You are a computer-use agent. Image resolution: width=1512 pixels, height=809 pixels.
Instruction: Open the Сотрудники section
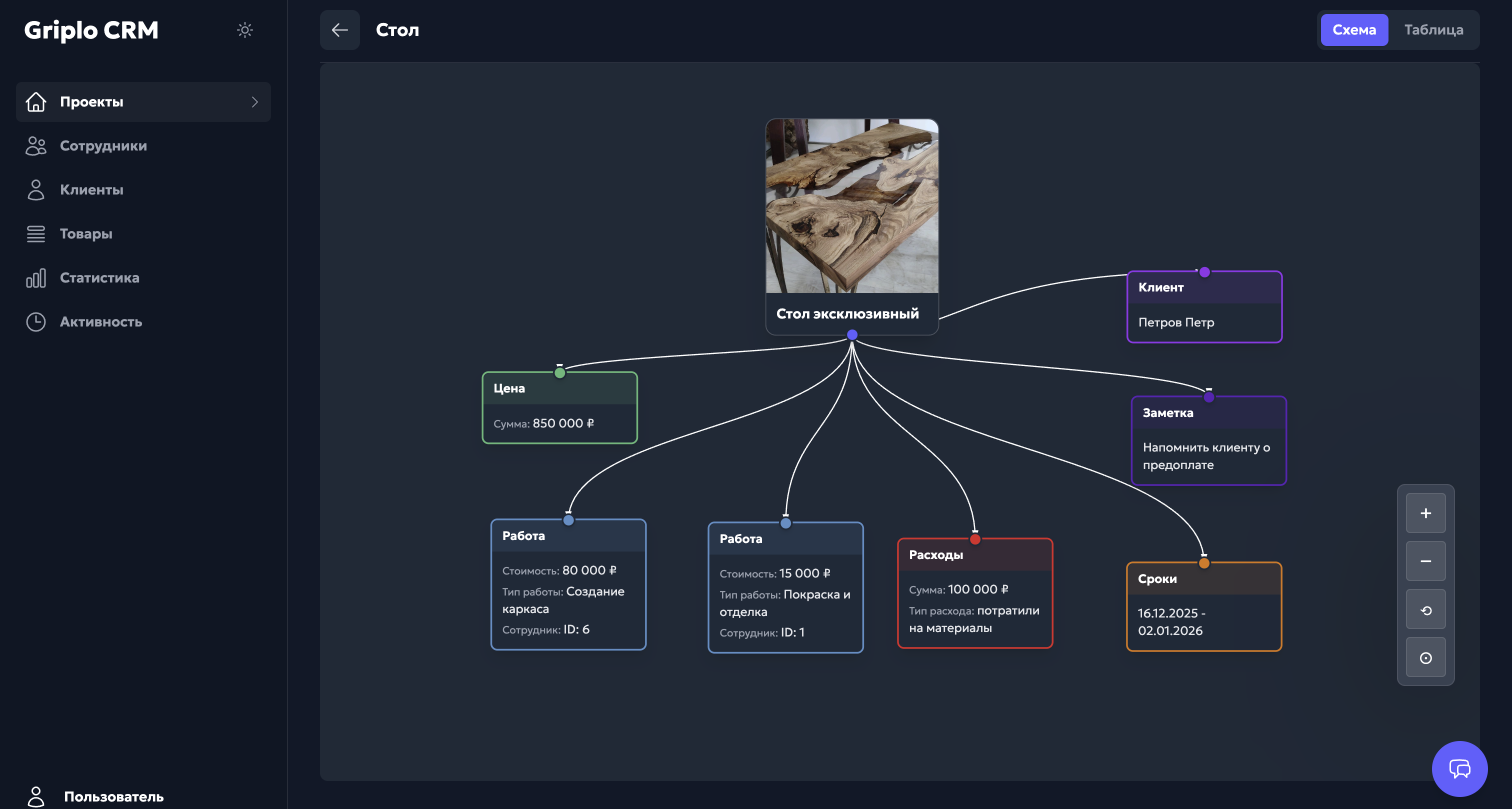[x=102, y=145]
